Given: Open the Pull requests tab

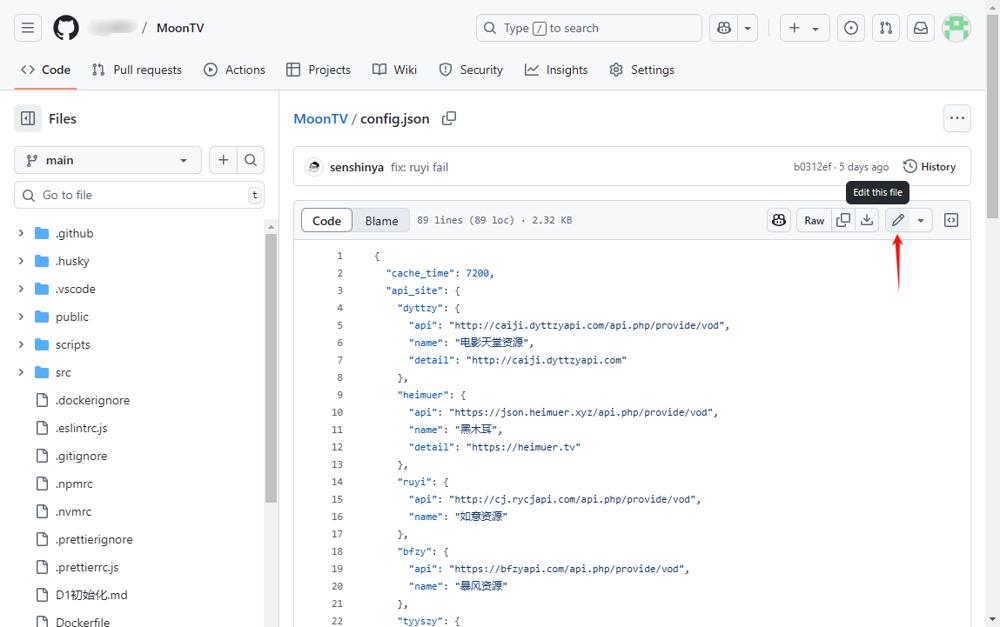Looking at the screenshot, I should point(137,70).
